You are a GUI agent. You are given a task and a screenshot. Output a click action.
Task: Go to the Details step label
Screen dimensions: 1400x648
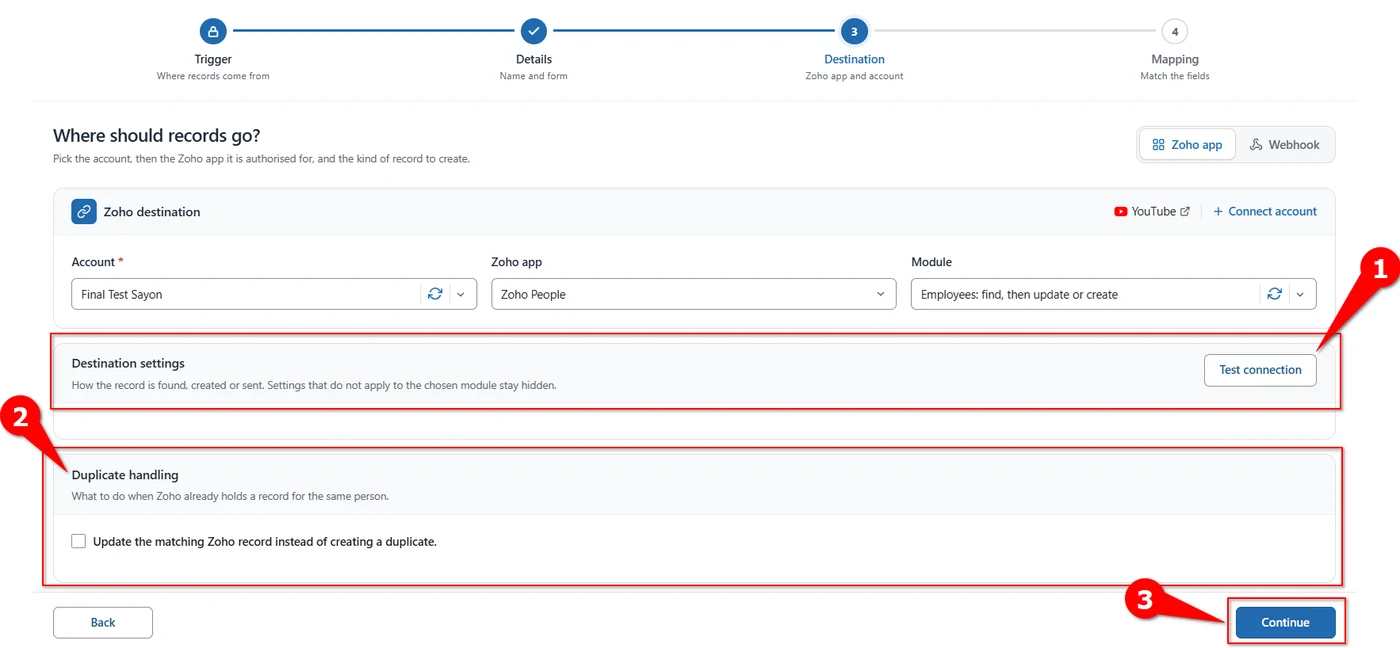534,59
